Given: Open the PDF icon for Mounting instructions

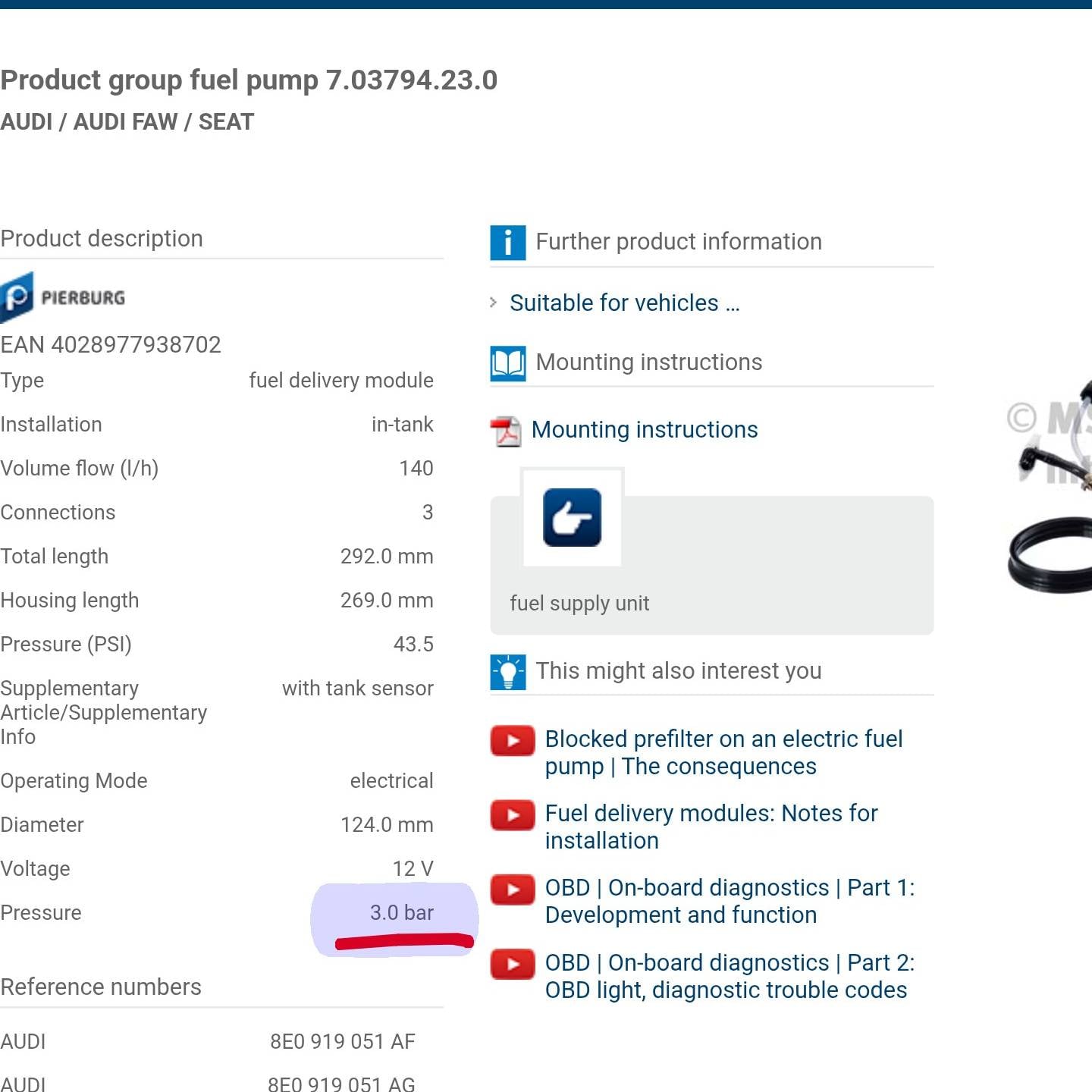Looking at the screenshot, I should [505, 431].
